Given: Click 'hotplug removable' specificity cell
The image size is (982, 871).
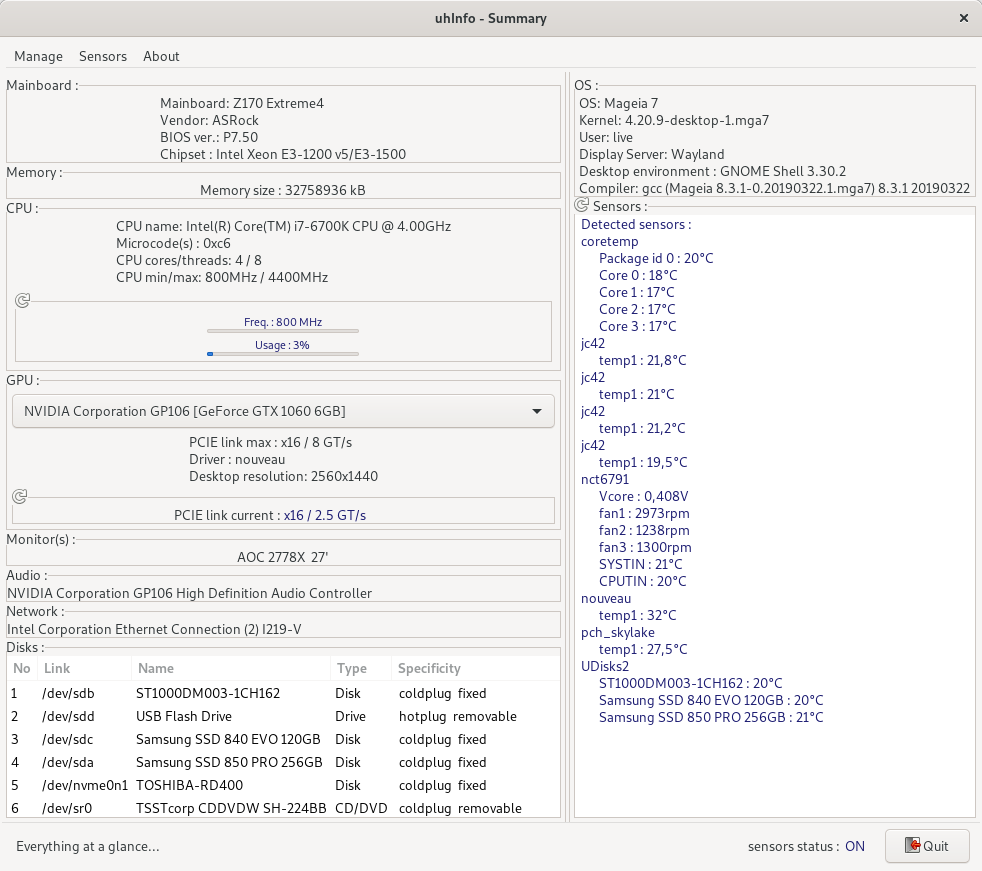Looking at the screenshot, I should pos(458,716).
